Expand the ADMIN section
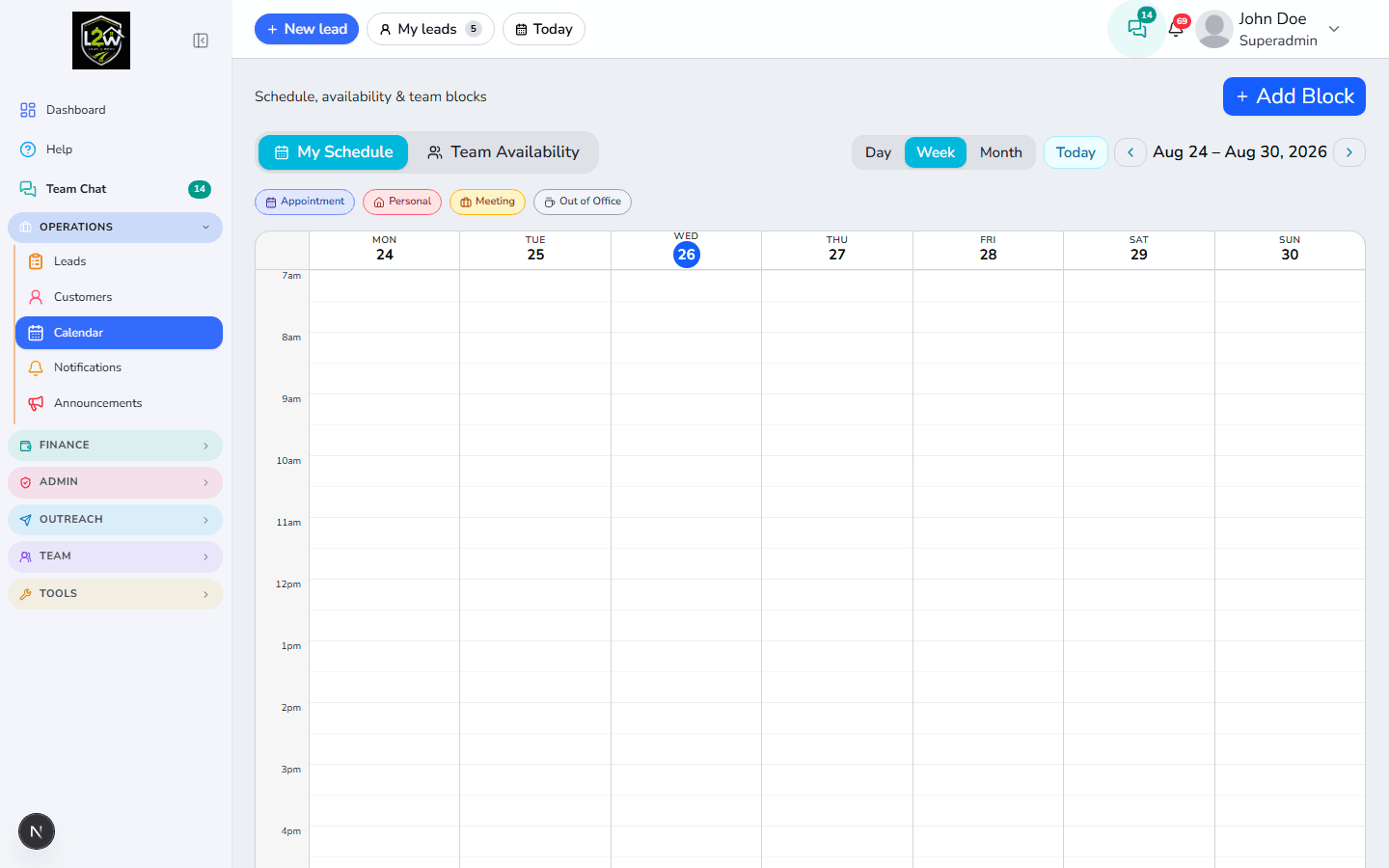 116,482
